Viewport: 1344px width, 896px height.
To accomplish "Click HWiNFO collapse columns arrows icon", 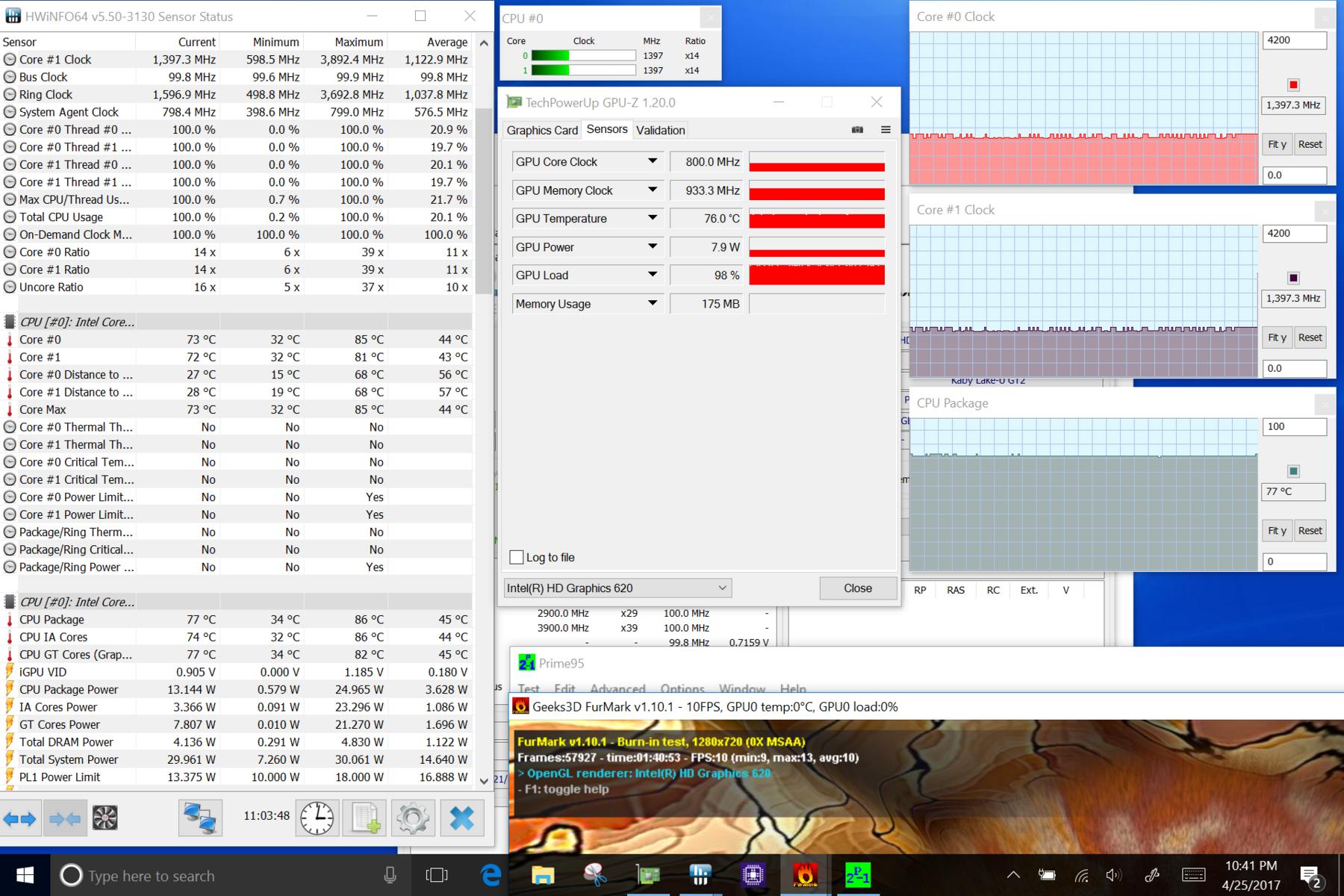I will (x=65, y=818).
